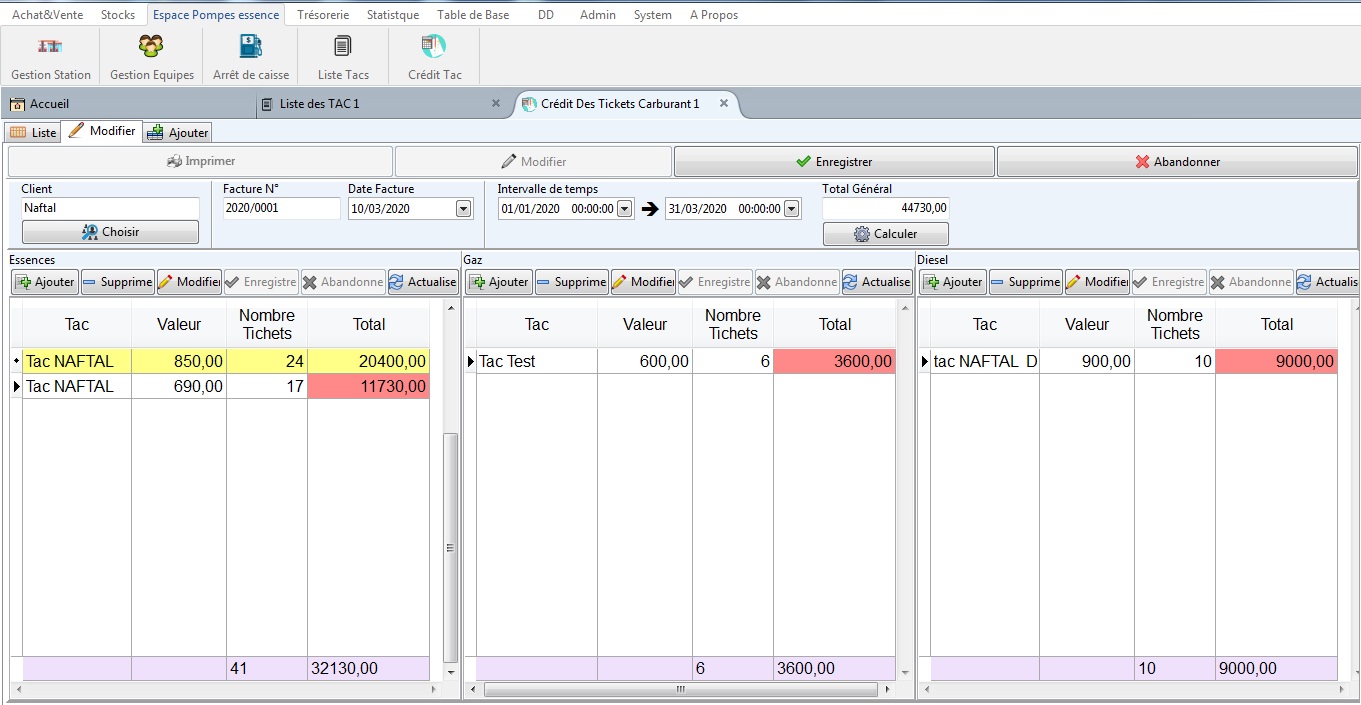Expand the interval end date dropdown

(792, 209)
